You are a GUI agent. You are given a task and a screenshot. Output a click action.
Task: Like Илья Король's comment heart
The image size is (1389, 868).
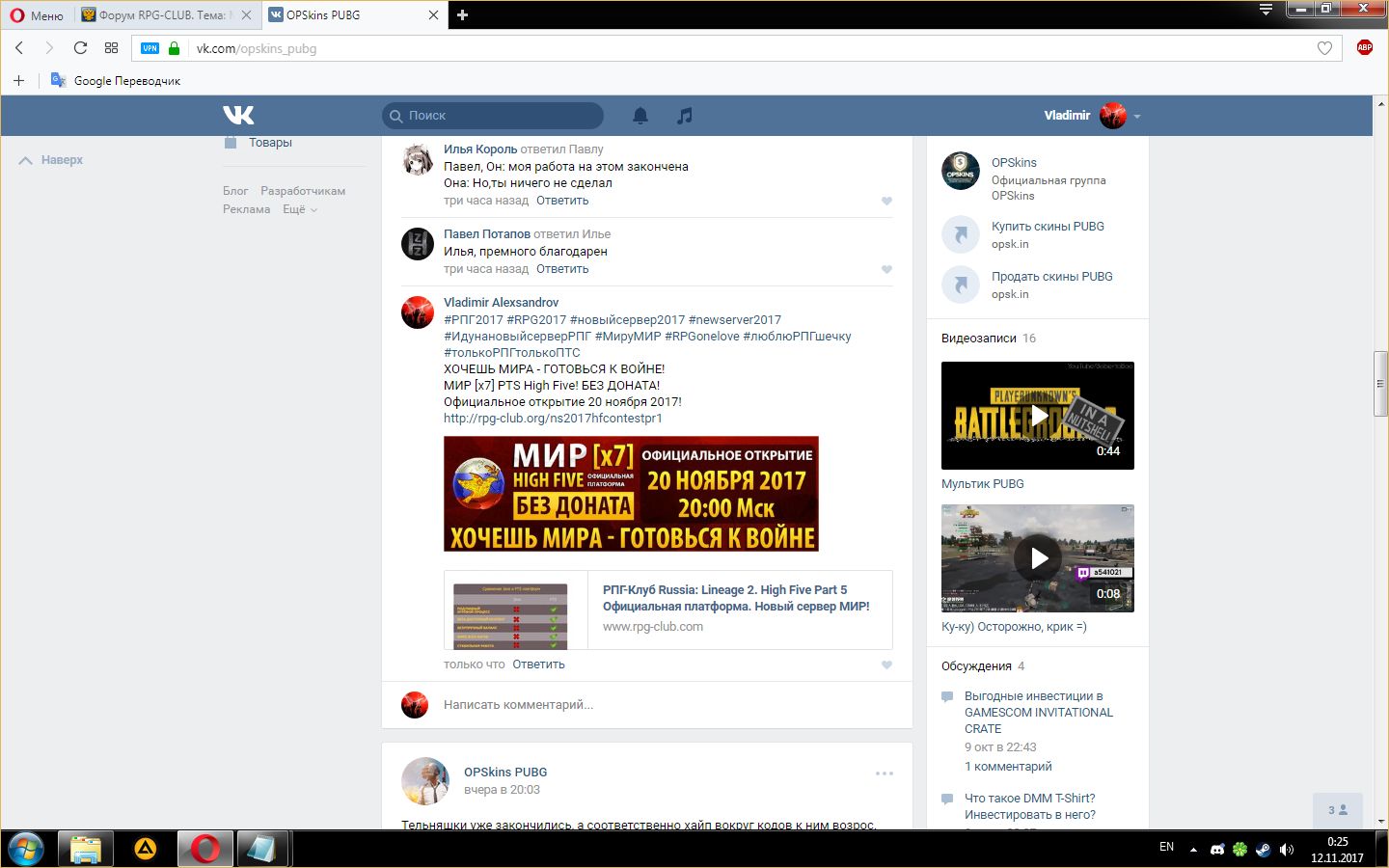pos(886,201)
